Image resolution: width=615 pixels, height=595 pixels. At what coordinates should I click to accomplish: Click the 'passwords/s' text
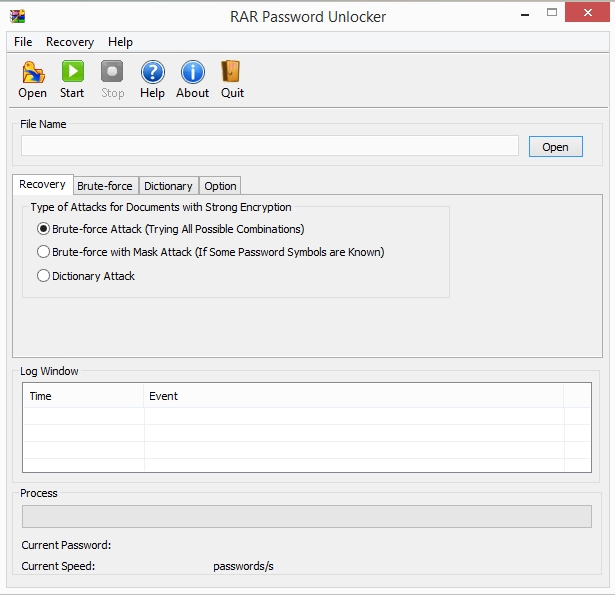[243, 566]
